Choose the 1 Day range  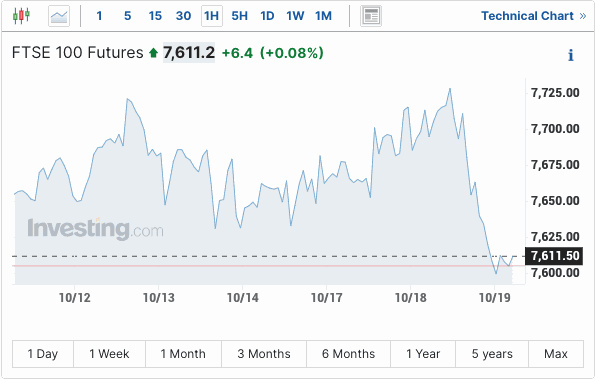[43, 354]
